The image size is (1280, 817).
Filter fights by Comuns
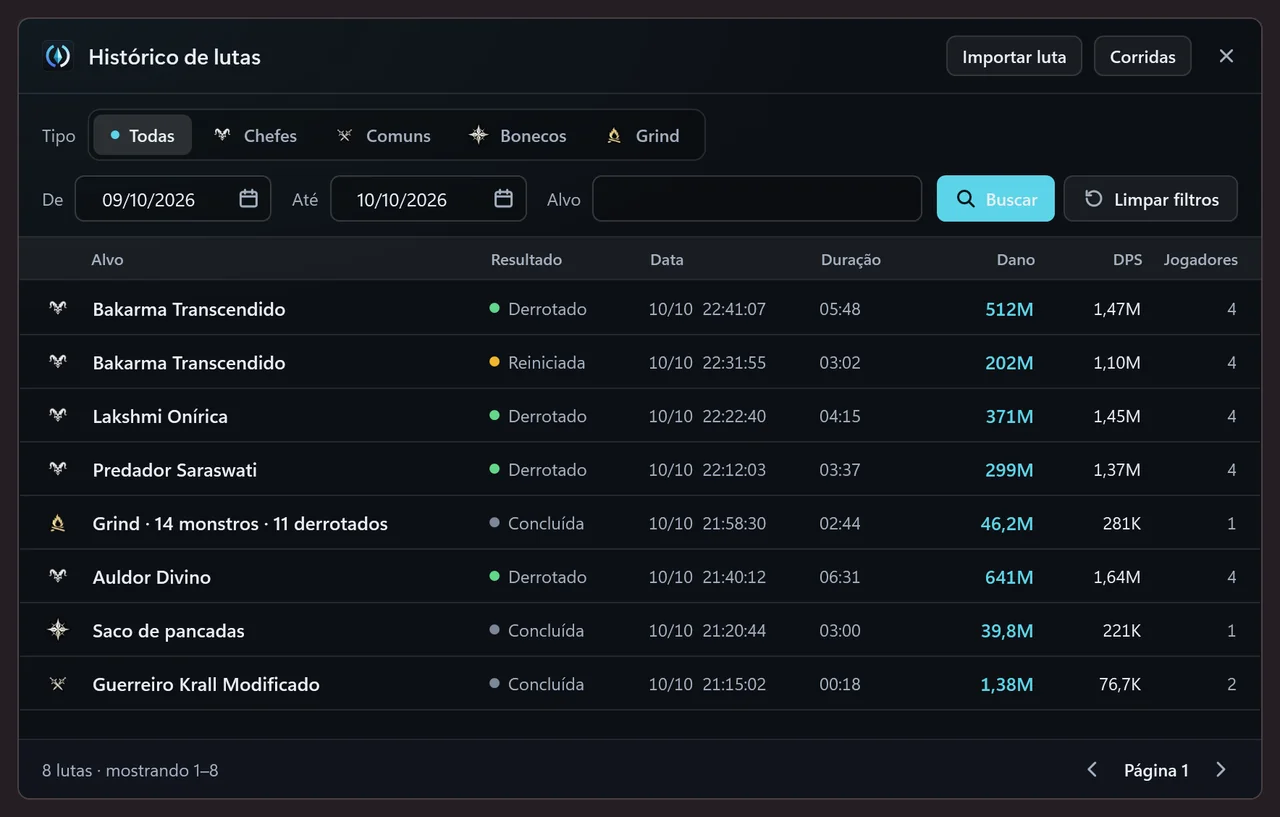pos(383,135)
